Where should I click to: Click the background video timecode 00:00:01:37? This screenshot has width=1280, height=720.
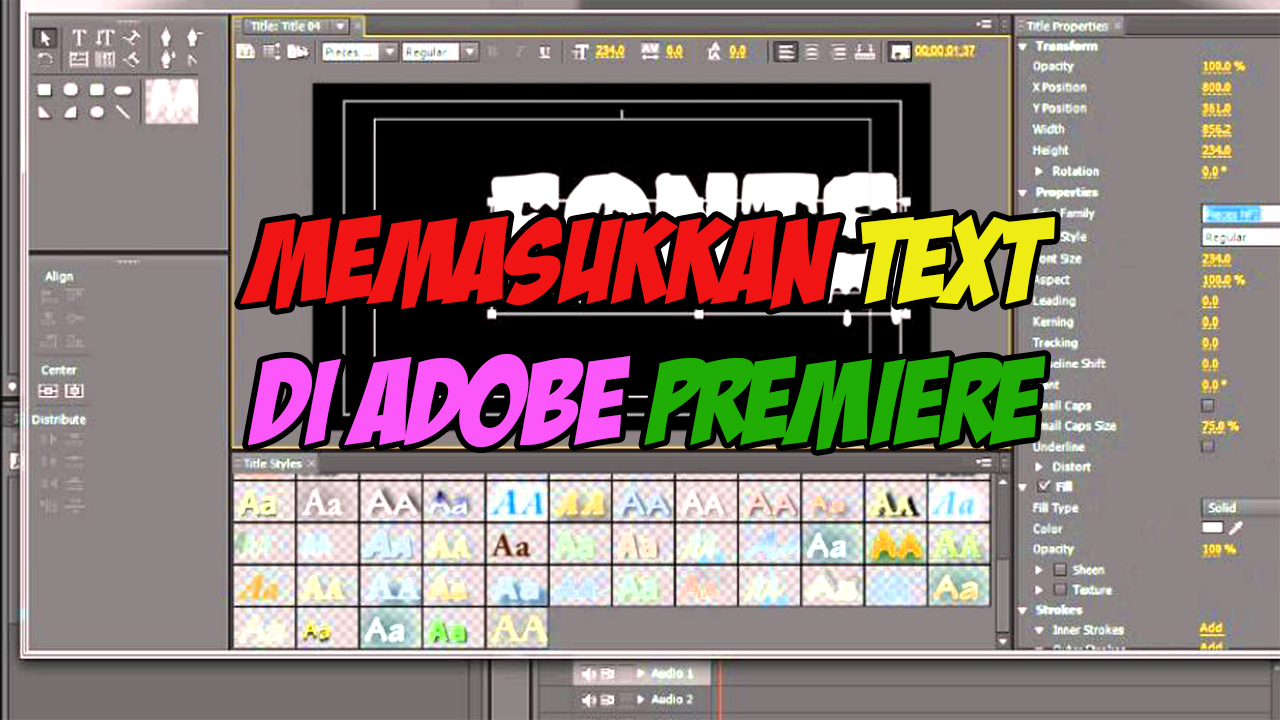point(946,51)
